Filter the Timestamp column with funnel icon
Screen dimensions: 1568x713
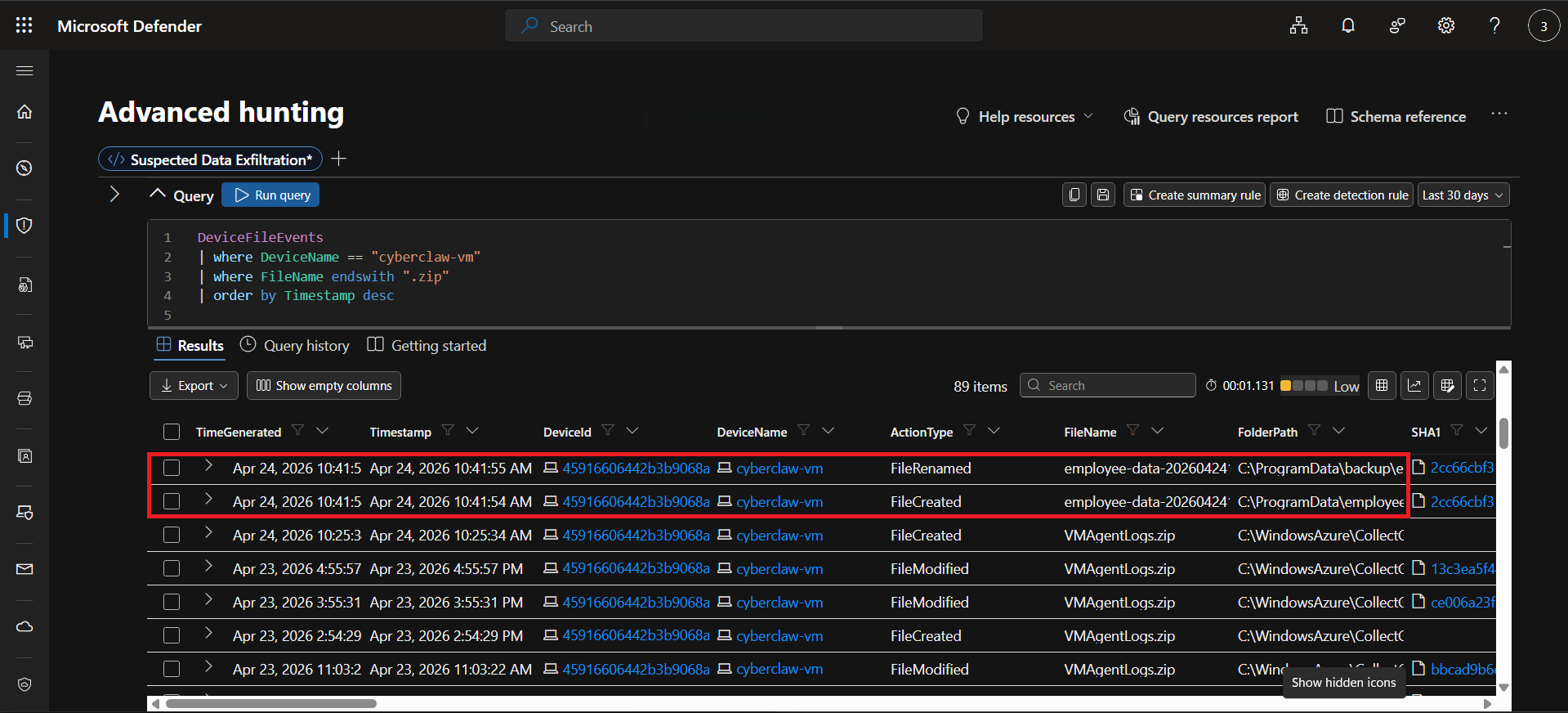coord(448,431)
